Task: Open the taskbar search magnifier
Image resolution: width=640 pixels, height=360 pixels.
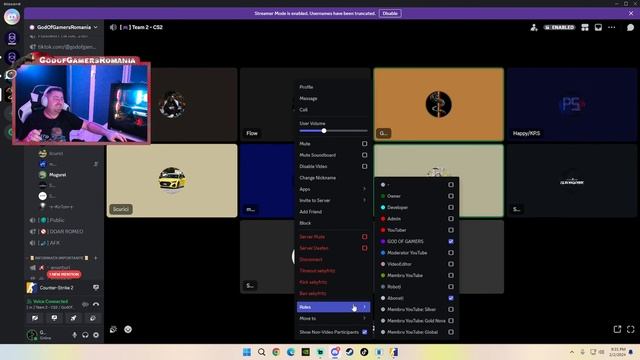Action: (x=262, y=352)
